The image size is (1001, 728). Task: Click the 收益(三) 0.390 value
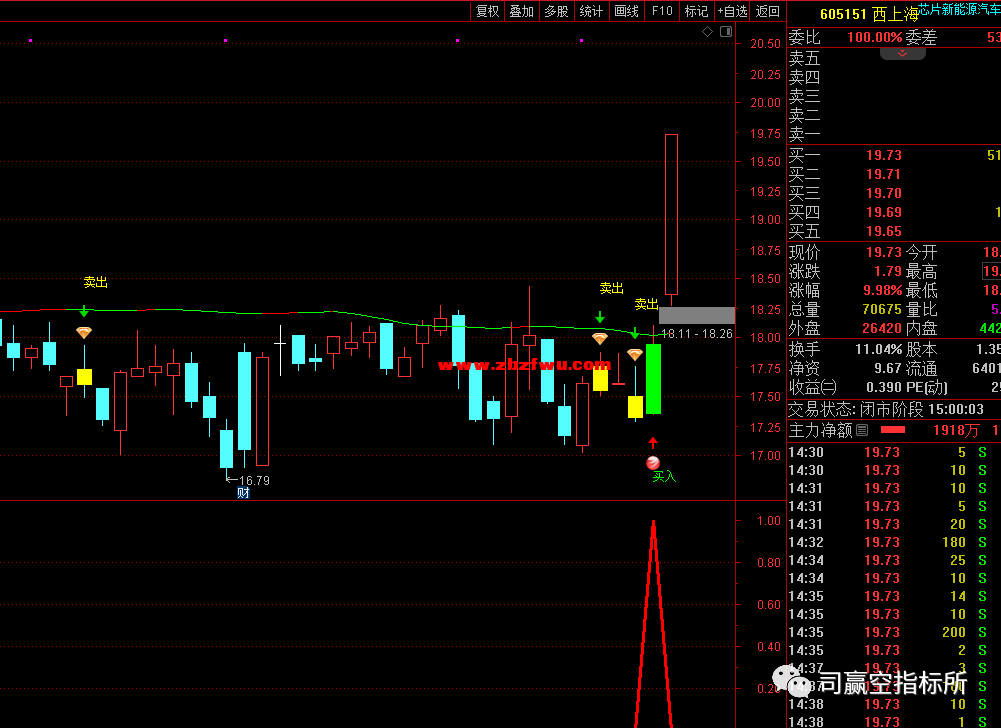884,387
